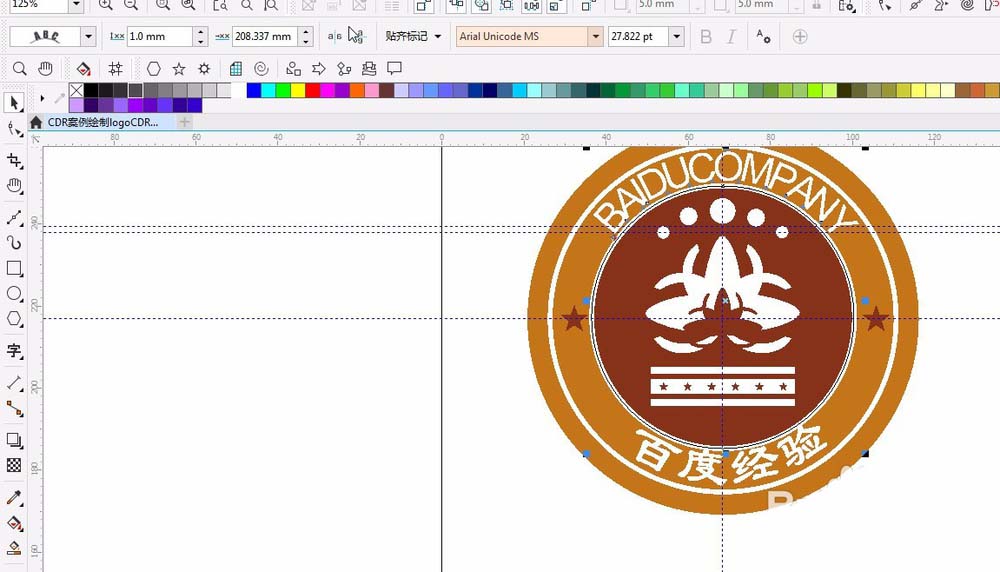Viewport: 1000px width, 572px height.
Task: Select the Ellipse tool
Action: click(14, 294)
